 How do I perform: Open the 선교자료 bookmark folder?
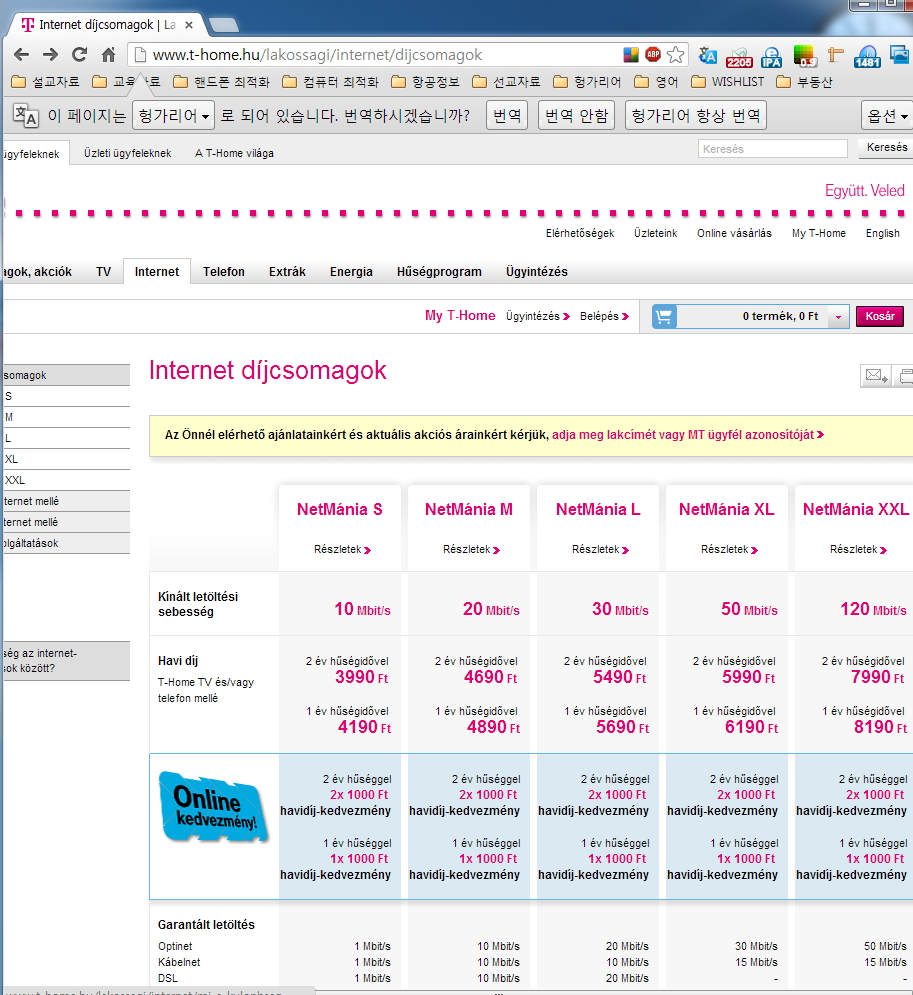pyautogui.click(x=506, y=82)
